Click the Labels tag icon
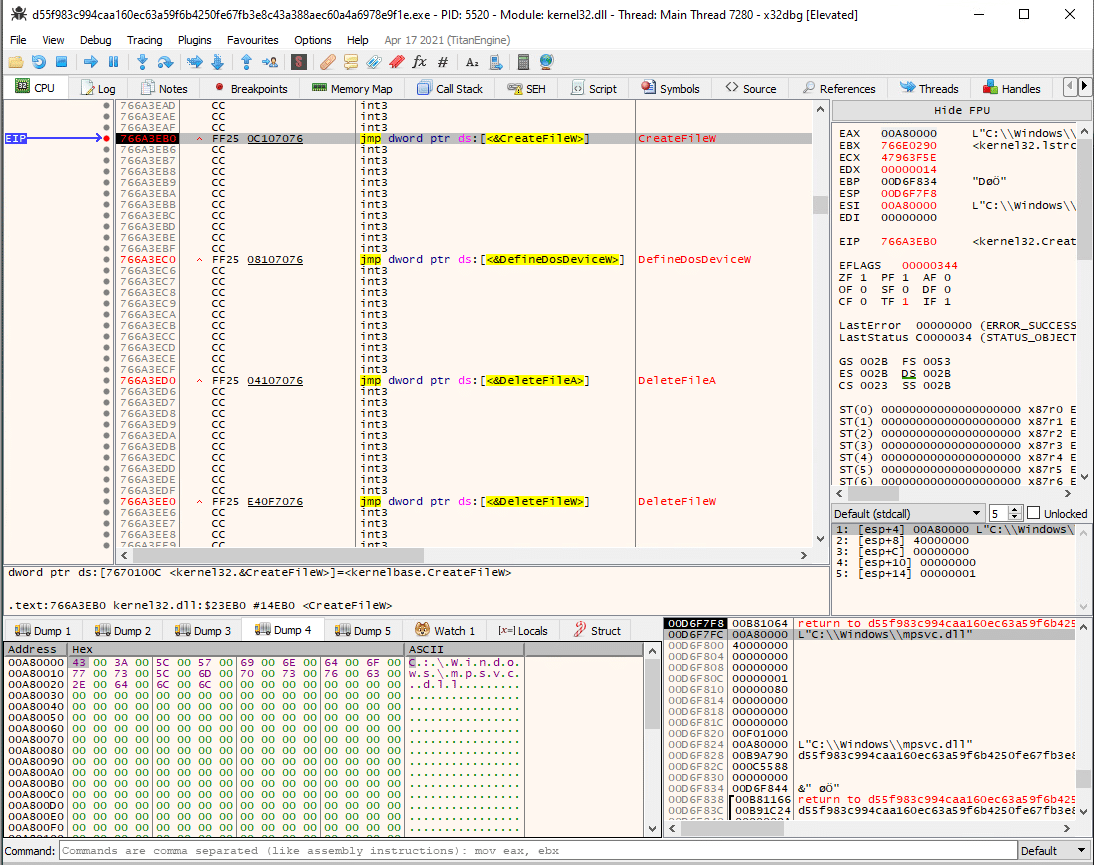 pyautogui.click(x=373, y=62)
